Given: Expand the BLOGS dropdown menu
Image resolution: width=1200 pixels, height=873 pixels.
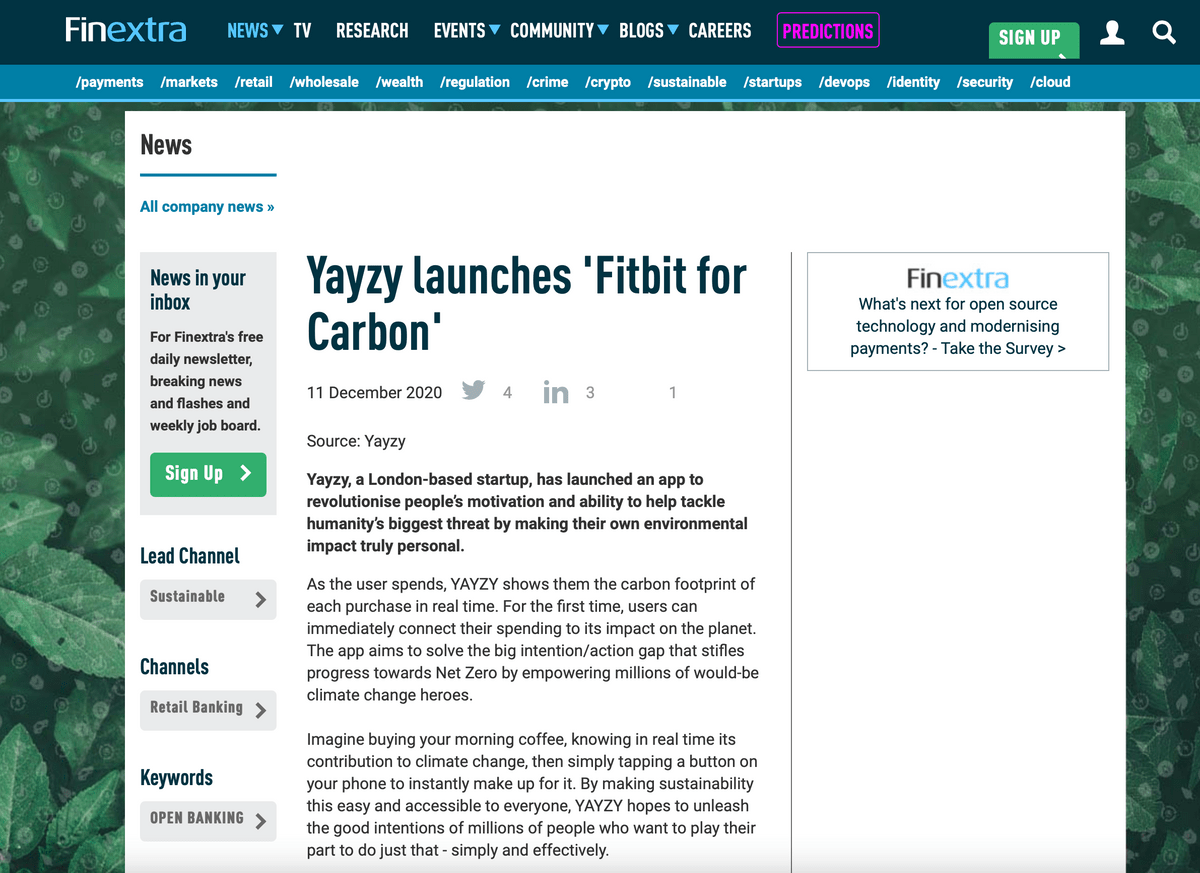Looking at the screenshot, I should click(673, 30).
